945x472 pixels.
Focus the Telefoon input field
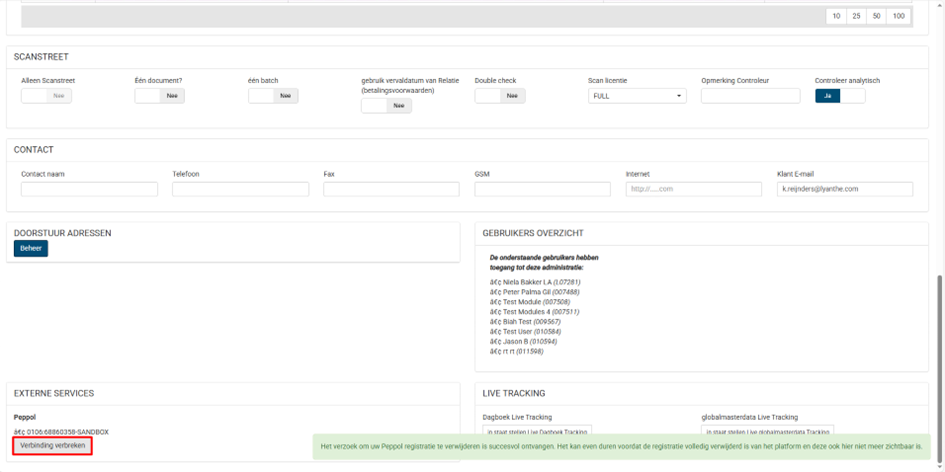coord(240,189)
